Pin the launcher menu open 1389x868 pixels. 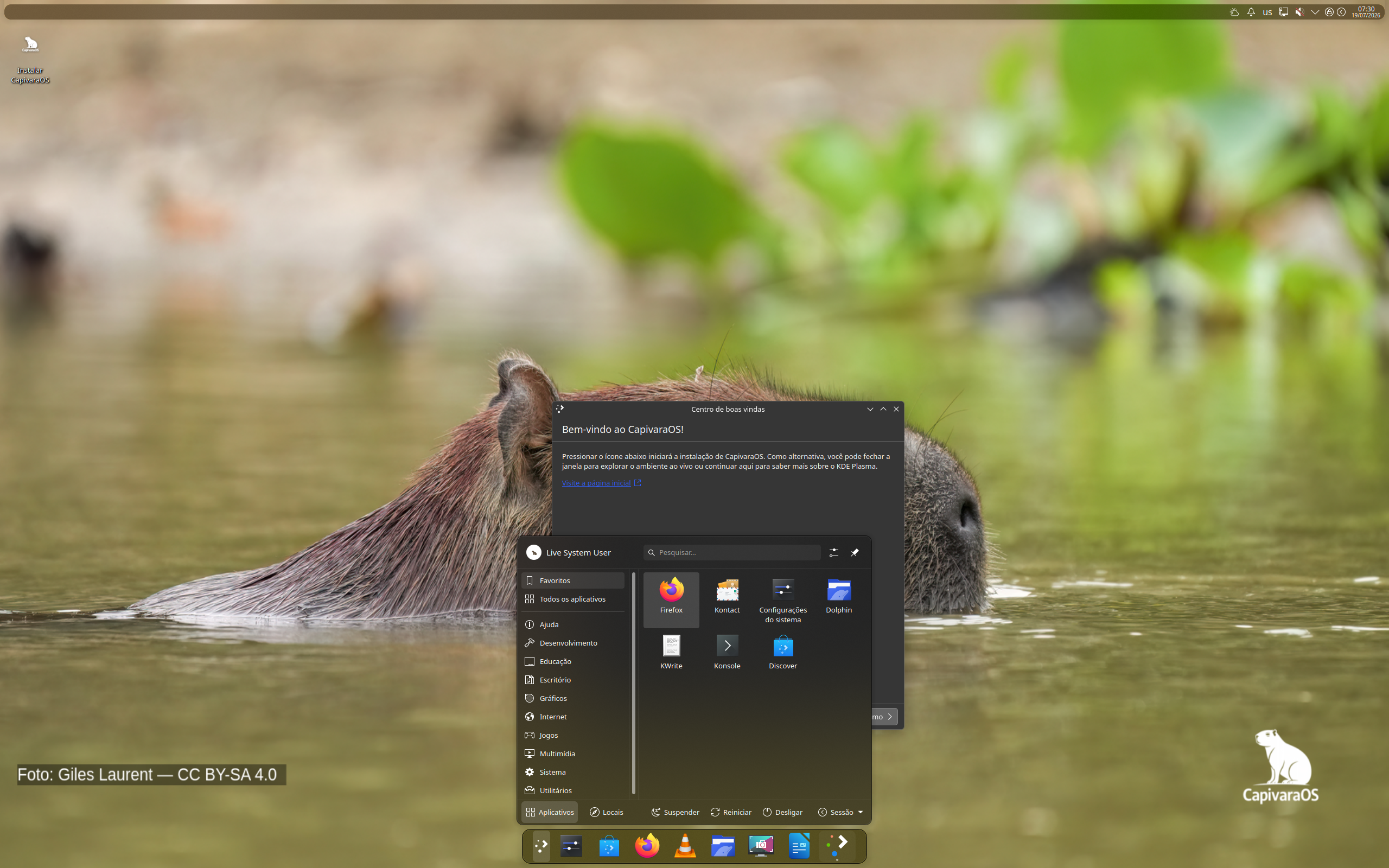click(855, 552)
